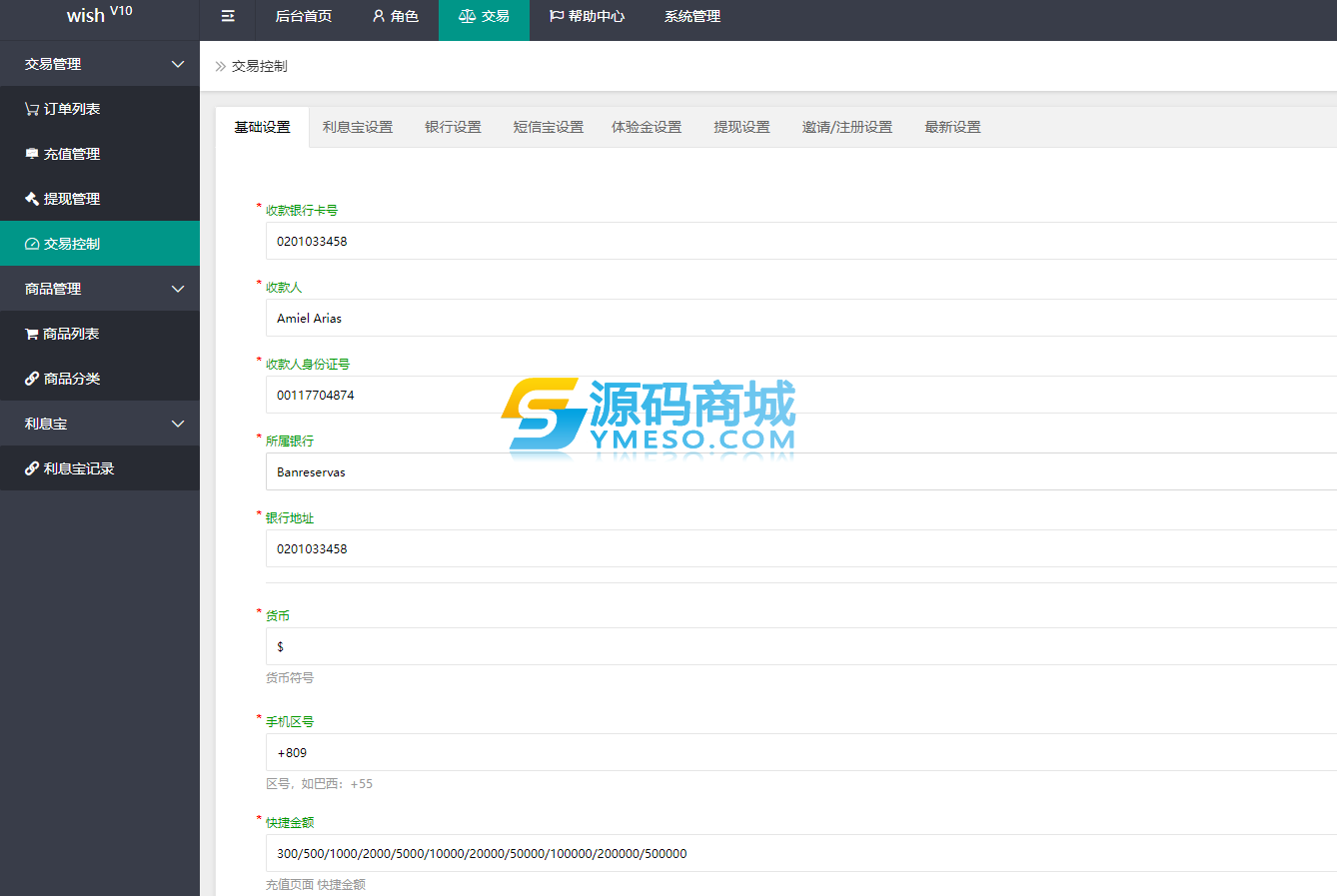The width and height of the screenshot is (1337, 896).
Task: Click the link icon beside 商品分类
Action: pyautogui.click(x=32, y=379)
